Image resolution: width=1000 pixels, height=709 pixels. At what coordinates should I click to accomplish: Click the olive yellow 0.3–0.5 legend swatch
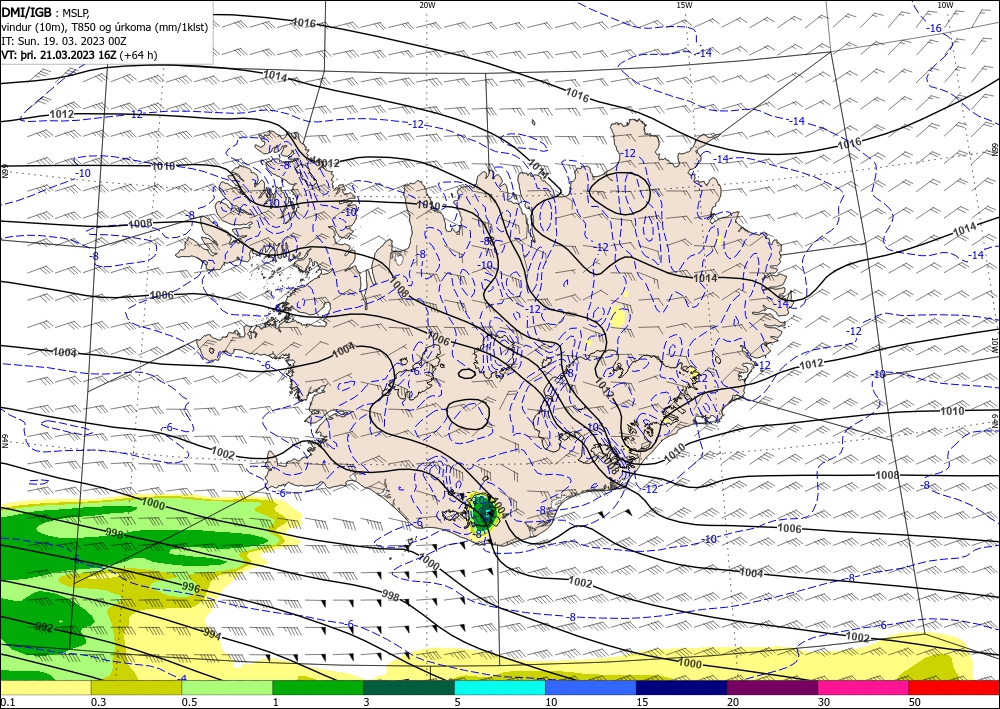(136, 688)
